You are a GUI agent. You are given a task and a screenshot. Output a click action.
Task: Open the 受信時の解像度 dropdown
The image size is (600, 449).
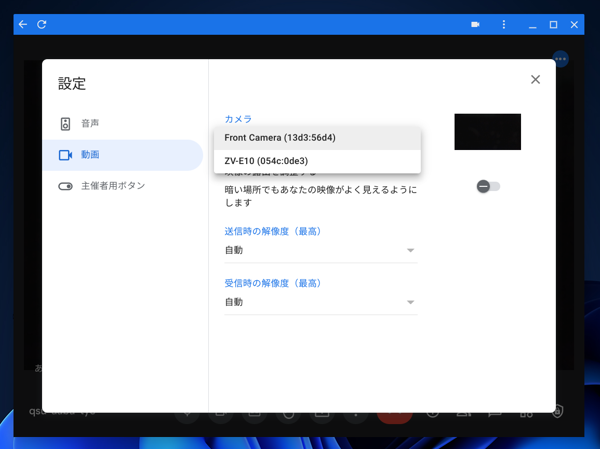pyautogui.click(x=321, y=302)
